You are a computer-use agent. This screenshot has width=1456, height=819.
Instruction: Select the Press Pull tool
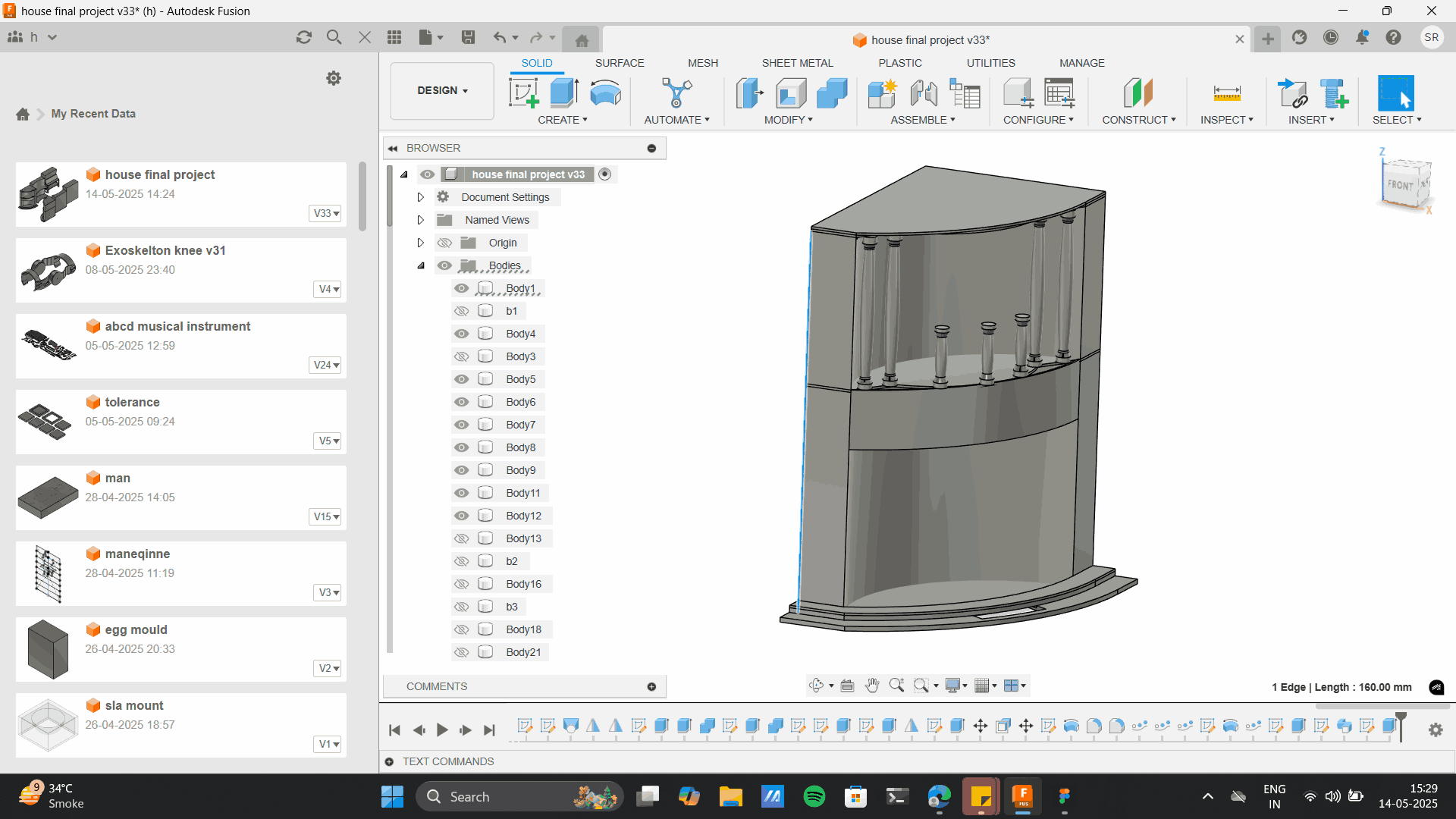(x=750, y=93)
